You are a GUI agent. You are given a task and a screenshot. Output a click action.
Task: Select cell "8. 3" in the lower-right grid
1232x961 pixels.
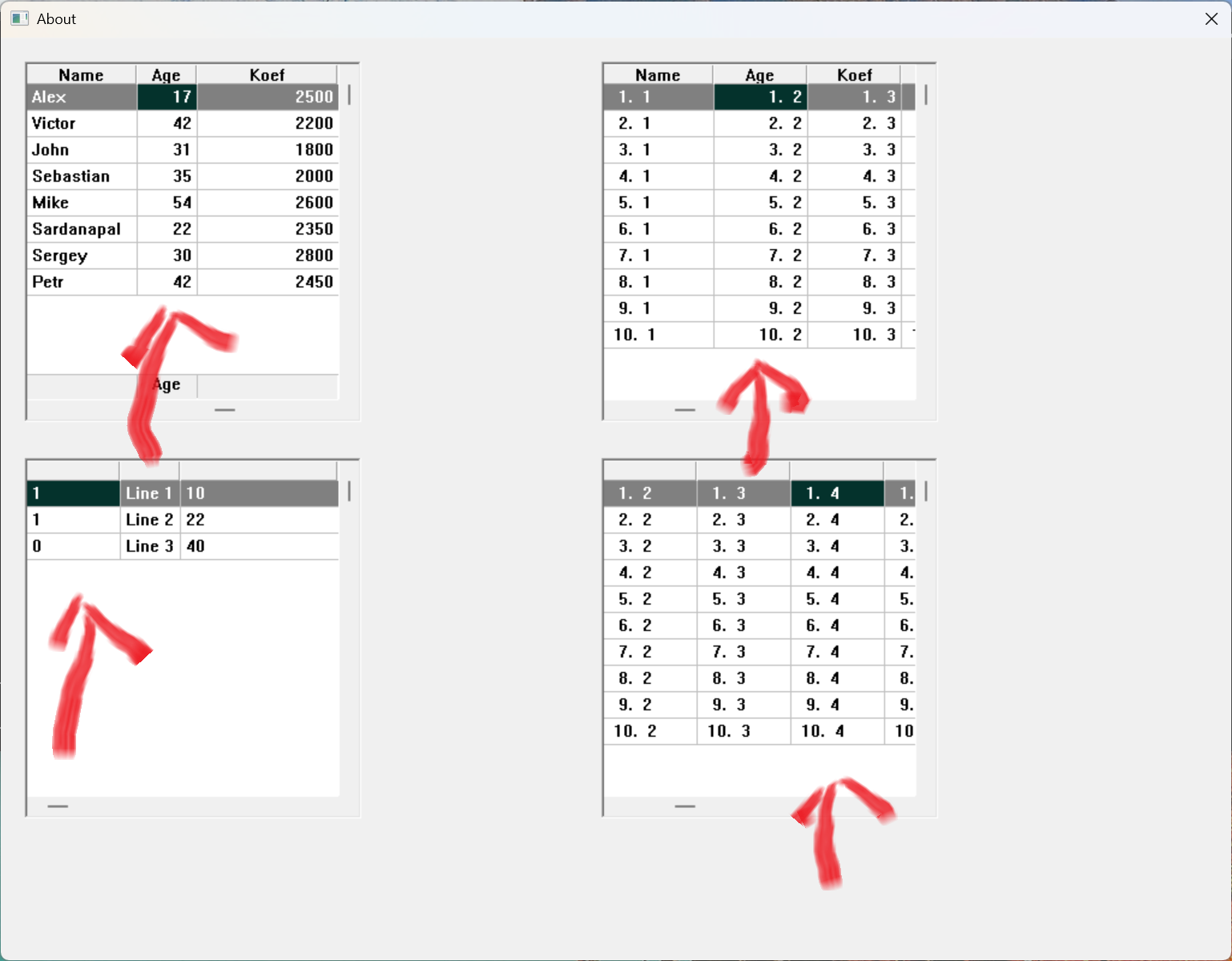[x=743, y=678]
